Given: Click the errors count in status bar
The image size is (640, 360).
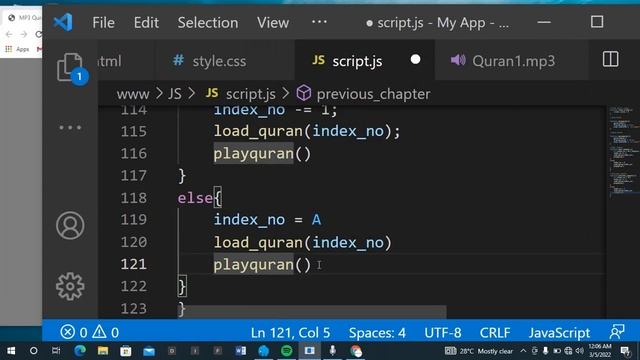Looking at the screenshot, I should (74, 332).
